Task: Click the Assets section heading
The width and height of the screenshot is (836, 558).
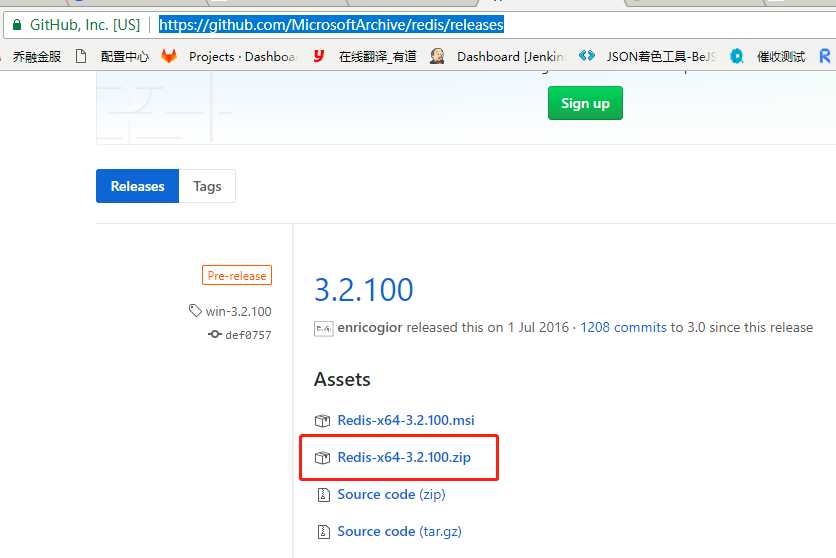Action: 342,379
